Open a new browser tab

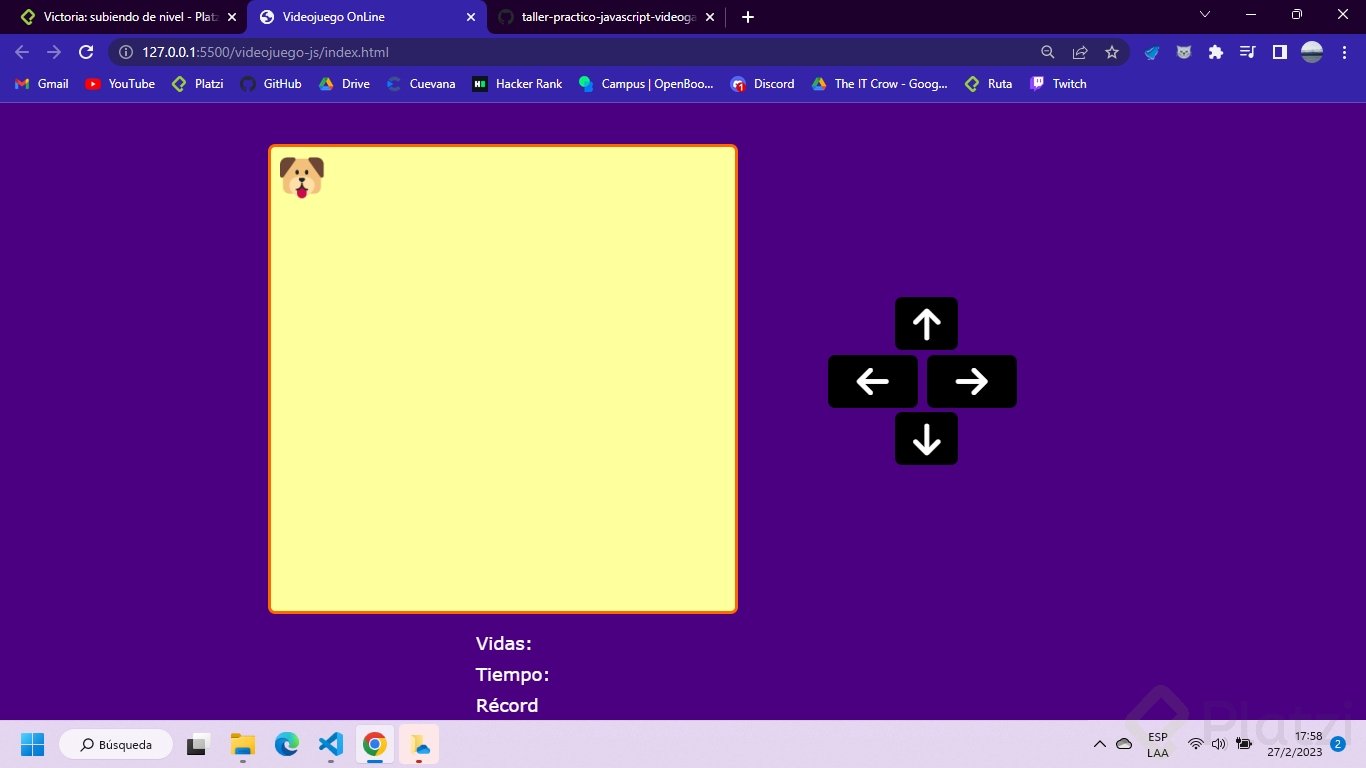748,17
